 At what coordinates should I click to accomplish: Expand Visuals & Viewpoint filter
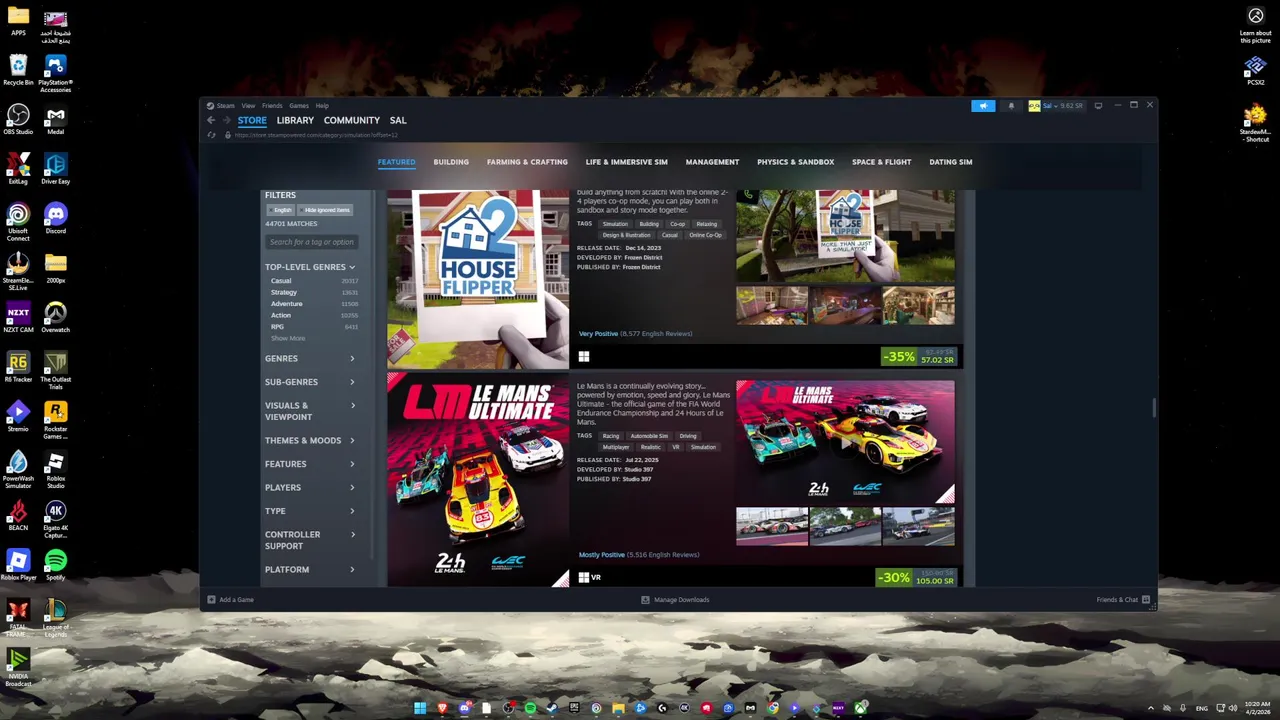click(x=310, y=411)
